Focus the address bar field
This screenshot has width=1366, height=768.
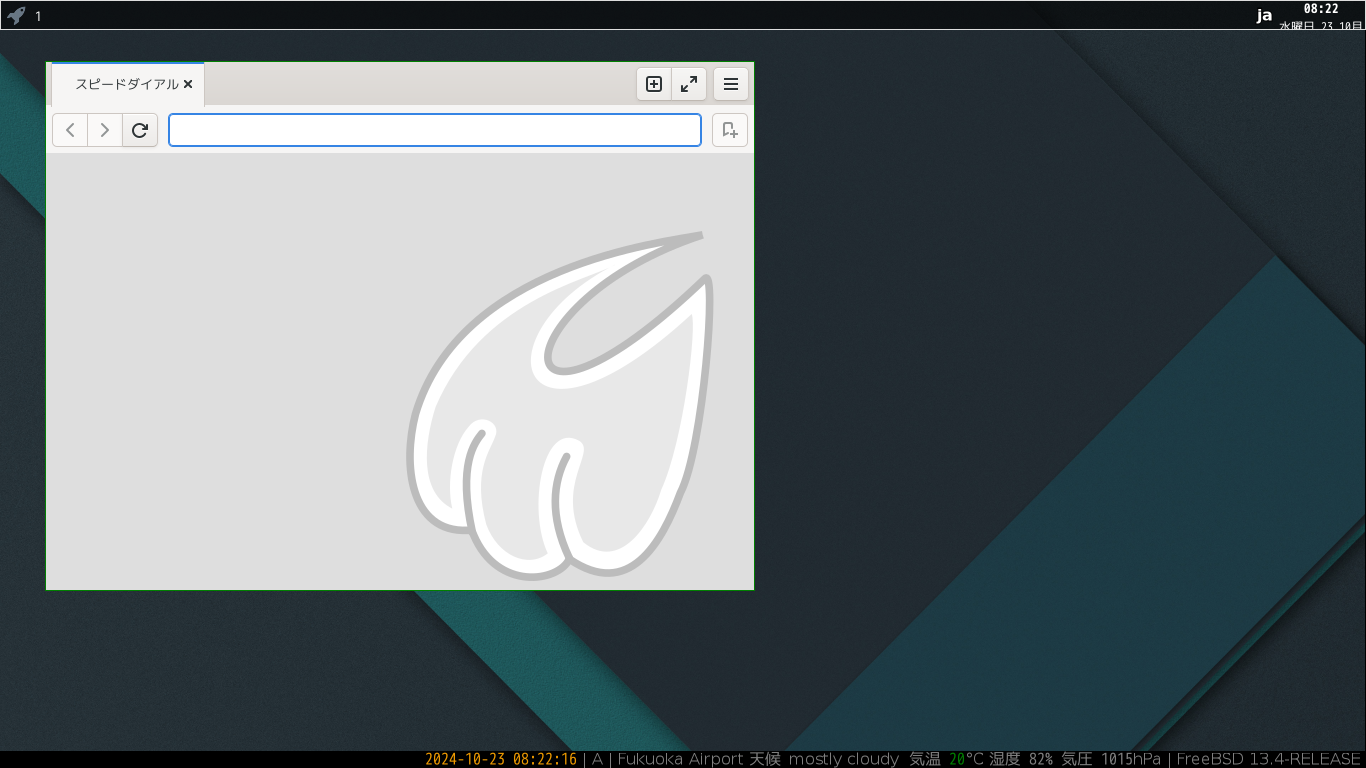435,130
